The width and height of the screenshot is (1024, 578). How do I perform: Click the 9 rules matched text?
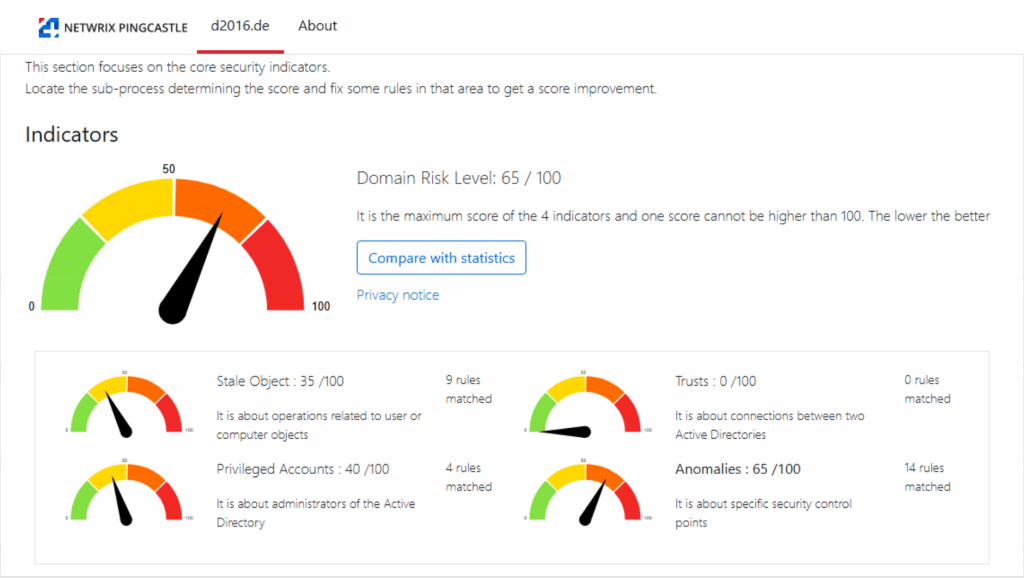pos(468,389)
